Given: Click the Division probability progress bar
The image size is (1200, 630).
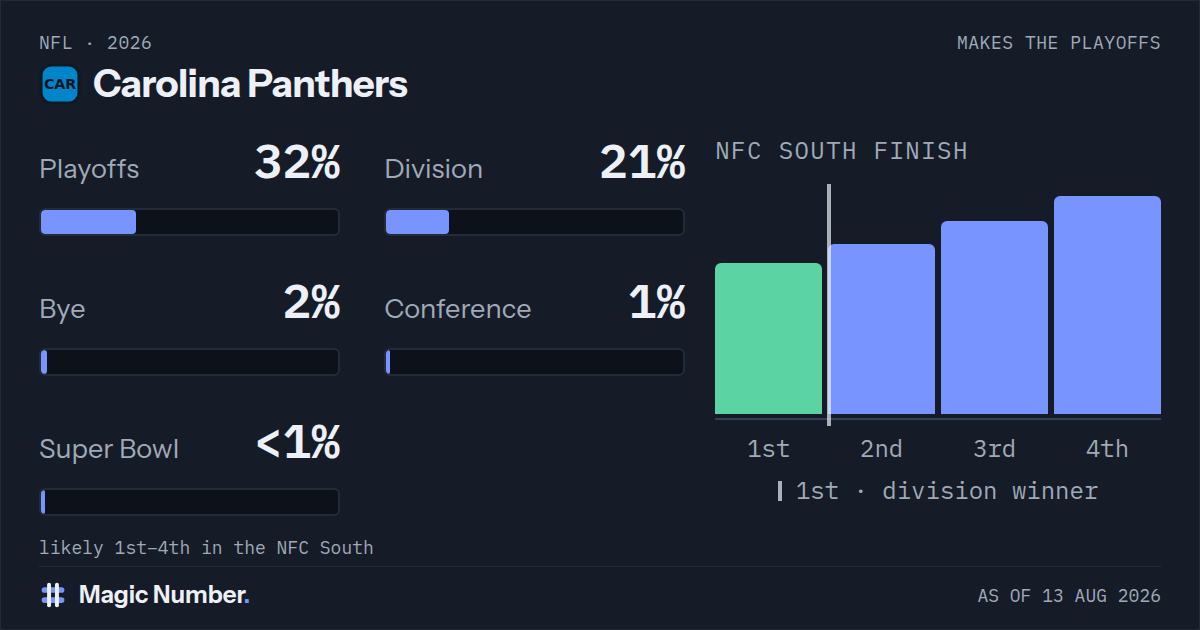Looking at the screenshot, I should [535, 222].
